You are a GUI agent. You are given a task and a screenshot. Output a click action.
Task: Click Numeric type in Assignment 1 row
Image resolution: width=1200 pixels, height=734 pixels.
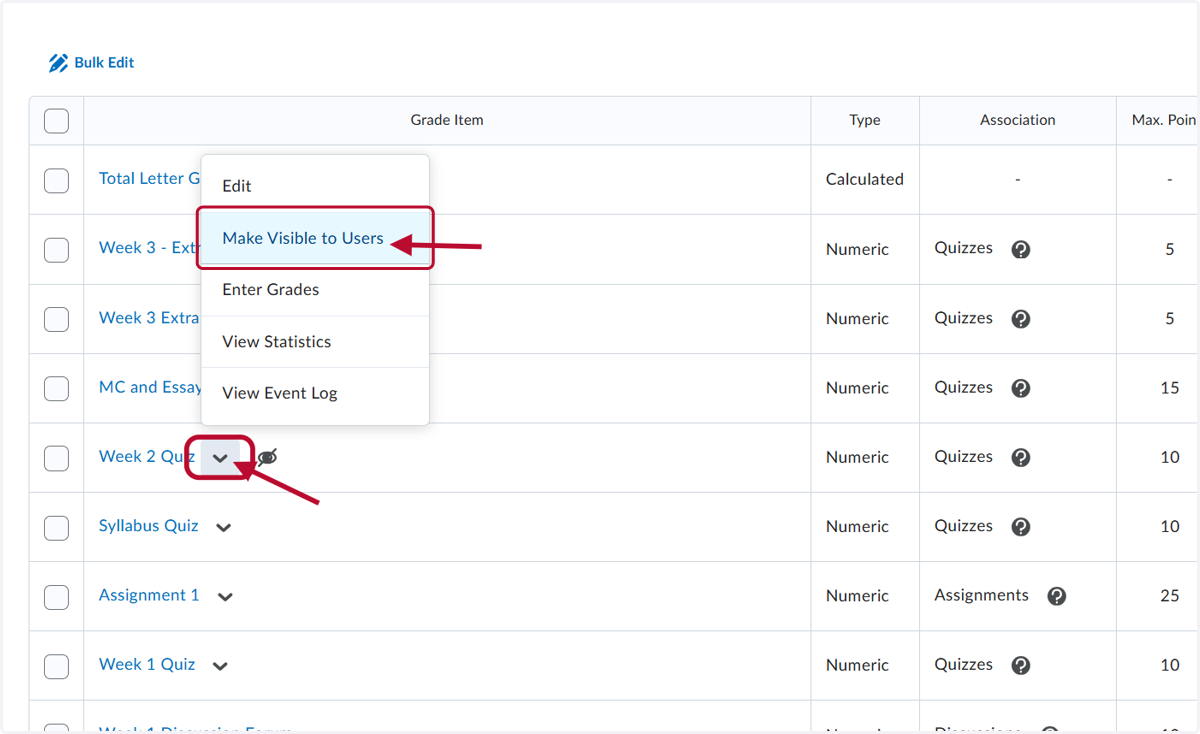click(858, 596)
